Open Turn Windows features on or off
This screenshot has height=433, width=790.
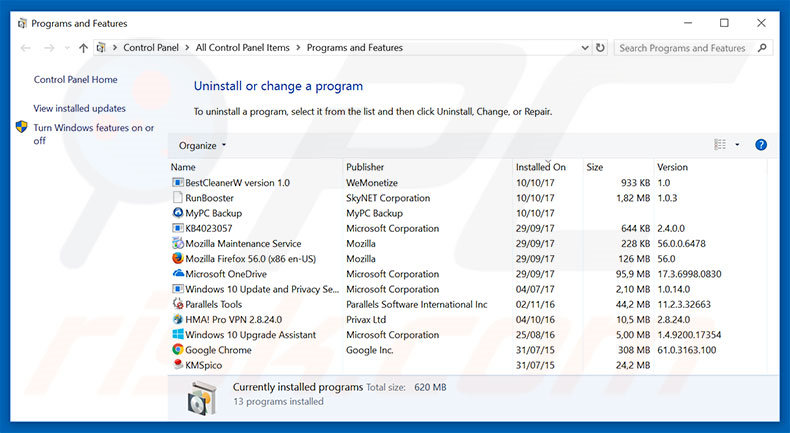(94, 134)
